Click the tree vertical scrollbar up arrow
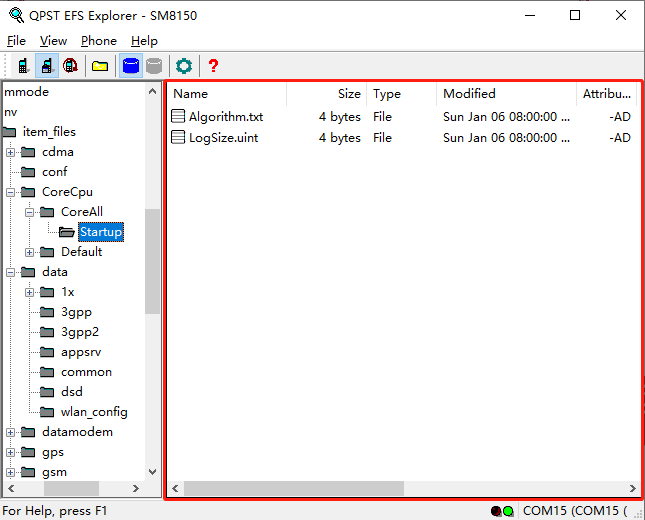Image resolution: width=645 pixels, height=520 pixels. coord(152,91)
